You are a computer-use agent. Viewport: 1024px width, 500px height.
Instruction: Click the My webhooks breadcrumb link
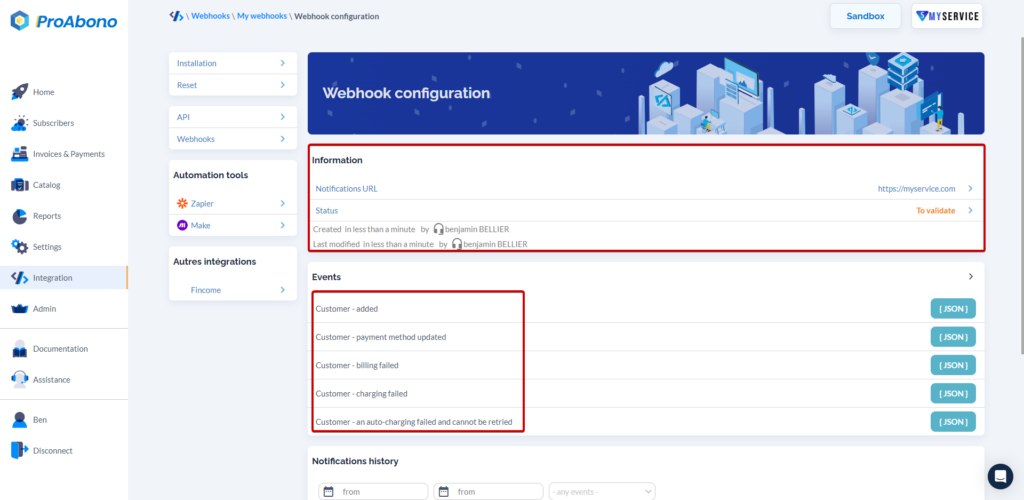click(262, 16)
